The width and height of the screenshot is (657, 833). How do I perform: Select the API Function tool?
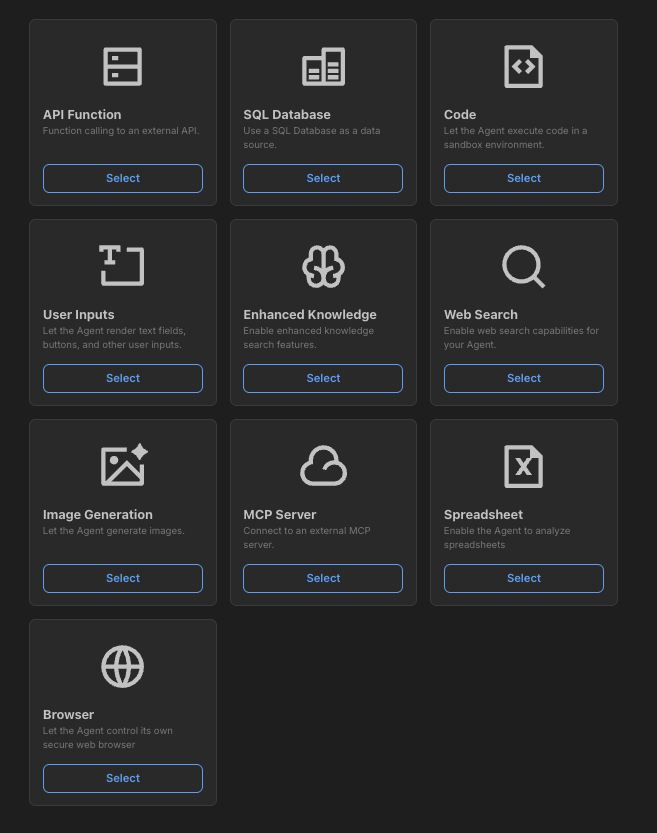pyautogui.click(x=123, y=178)
